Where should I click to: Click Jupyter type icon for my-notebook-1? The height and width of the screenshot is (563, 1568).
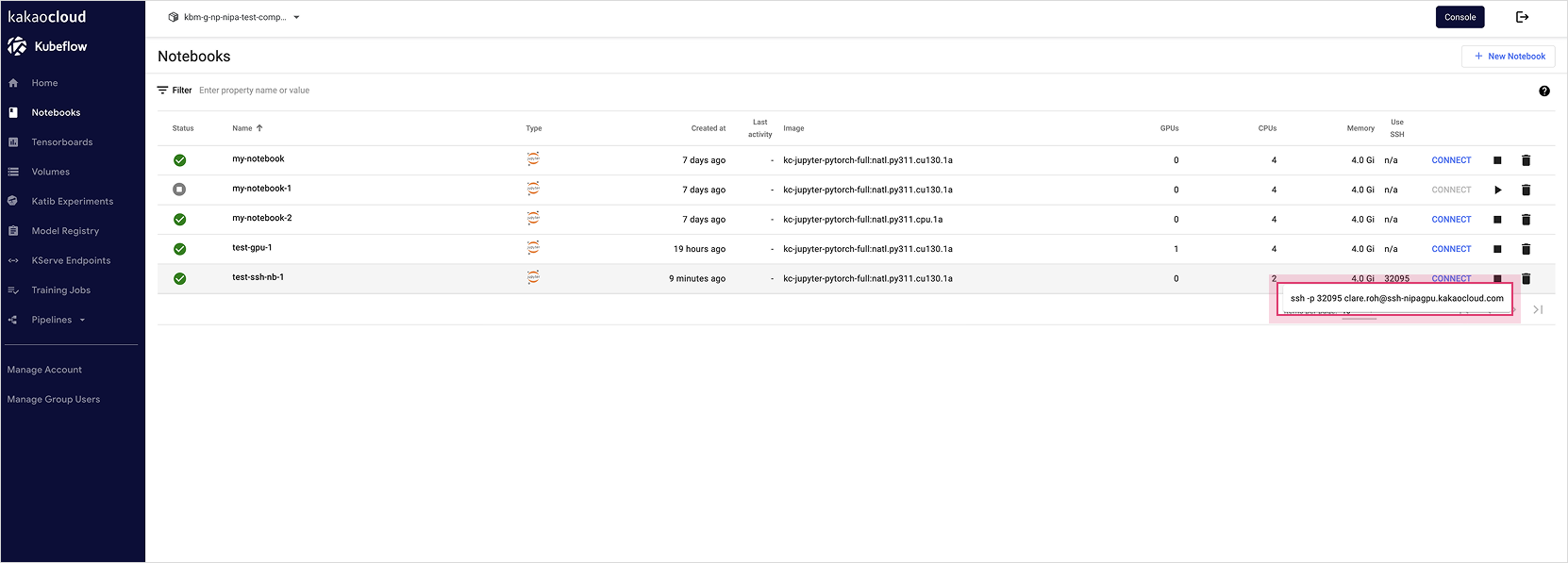point(533,189)
